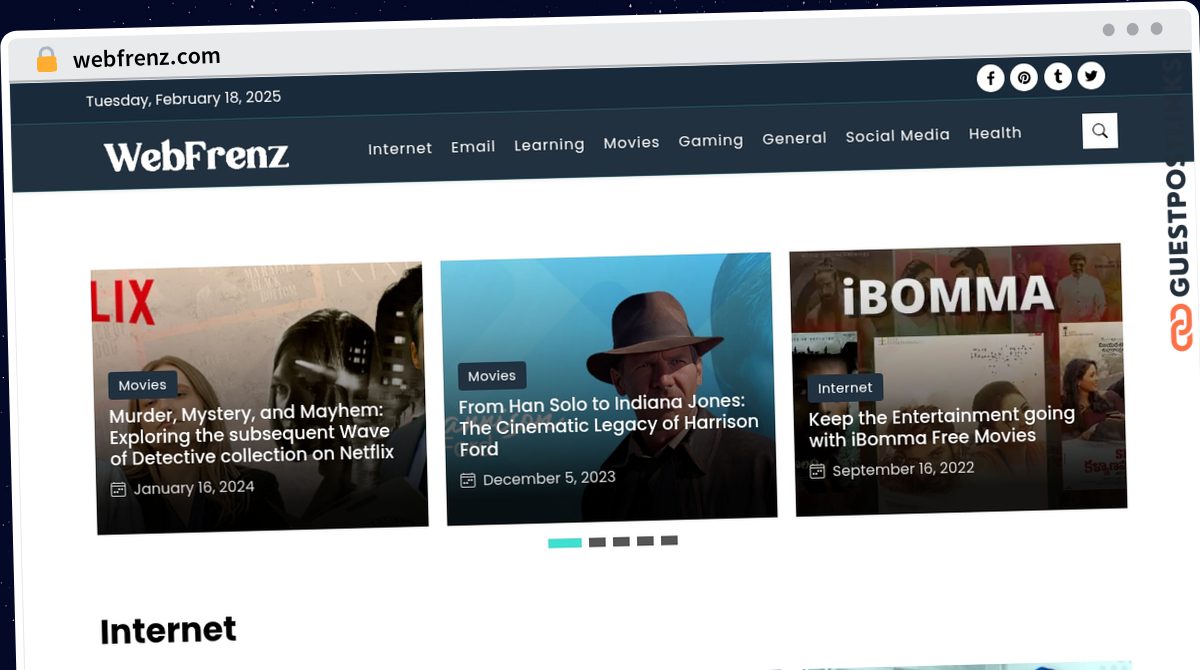This screenshot has height=670, width=1200.
Task: Click the padlock icon beside webfrenz.com
Action: click(x=46, y=60)
